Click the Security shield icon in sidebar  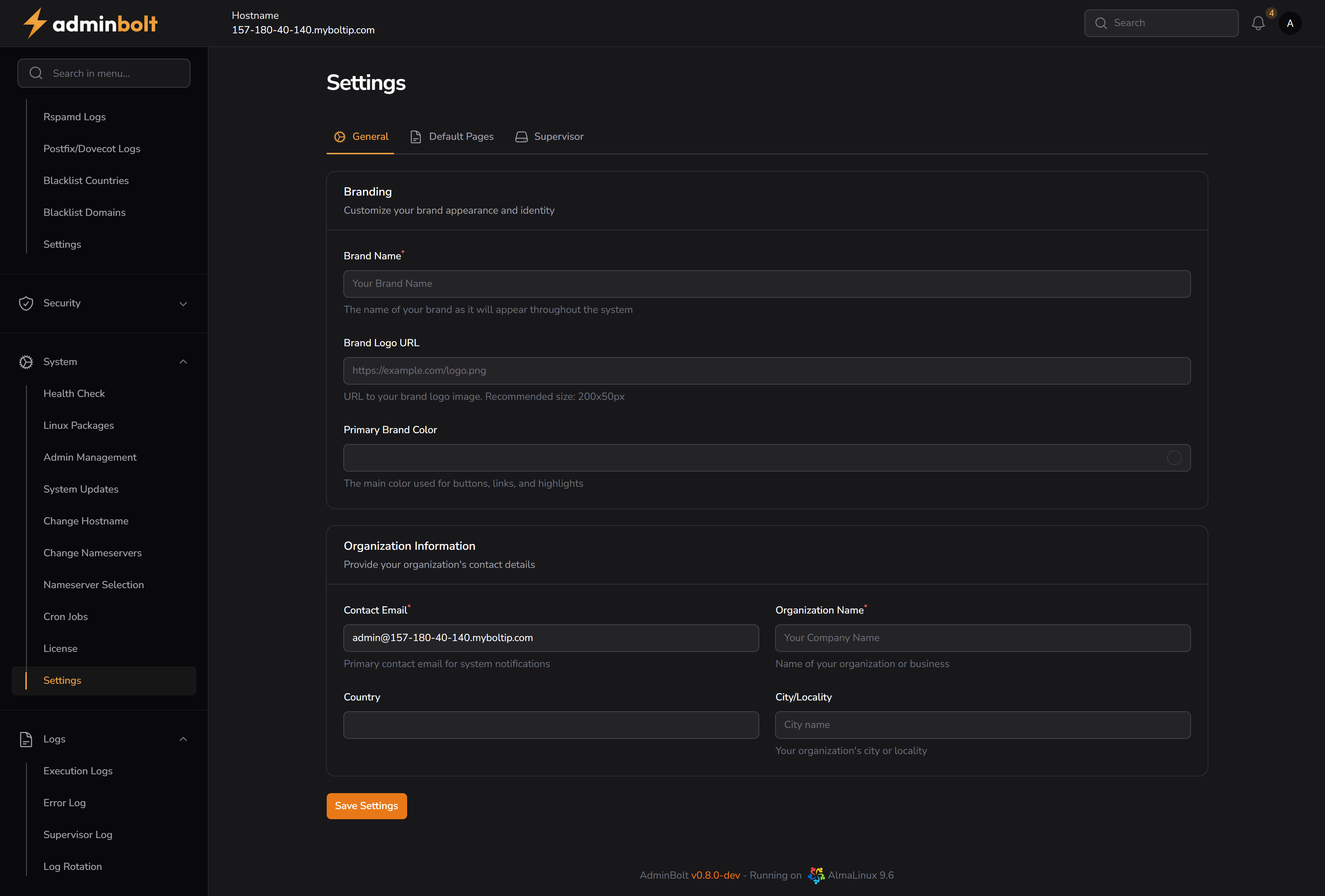coord(26,303)
